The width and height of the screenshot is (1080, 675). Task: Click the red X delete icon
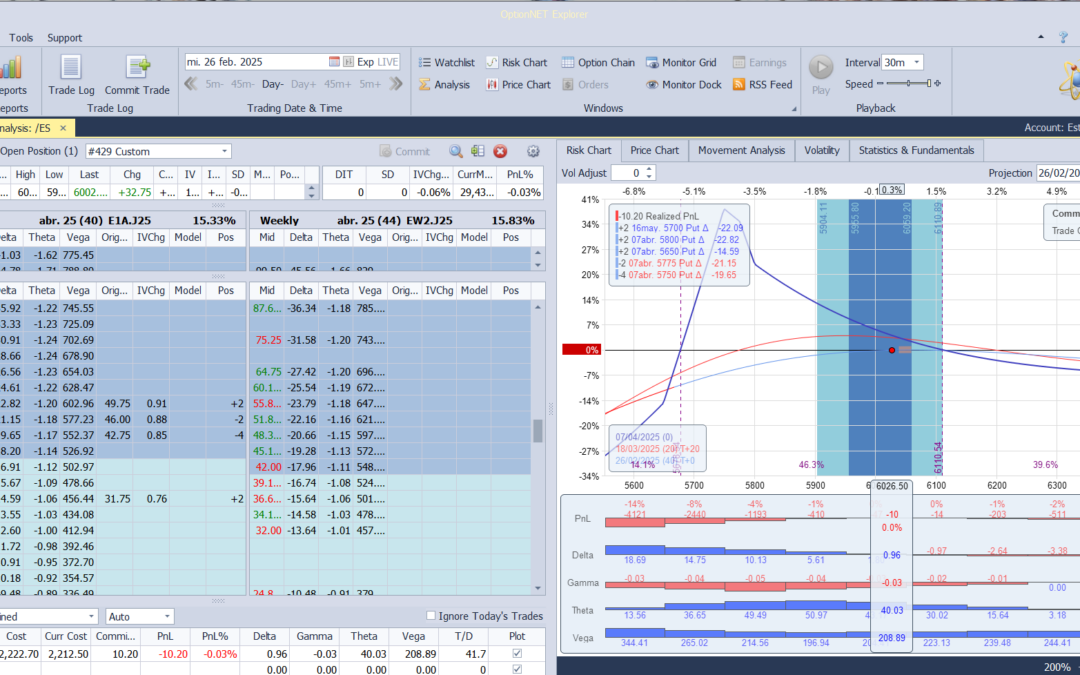[500, 152]
